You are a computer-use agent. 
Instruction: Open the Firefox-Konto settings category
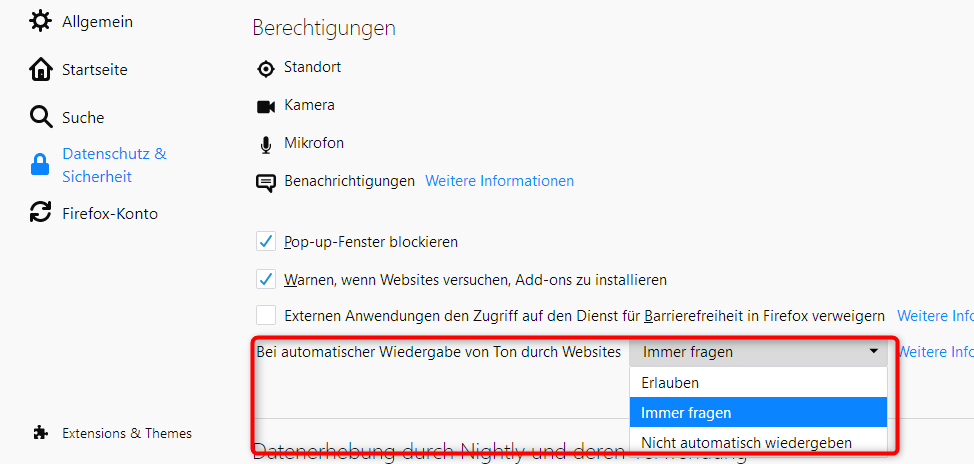tap(110, 214)
